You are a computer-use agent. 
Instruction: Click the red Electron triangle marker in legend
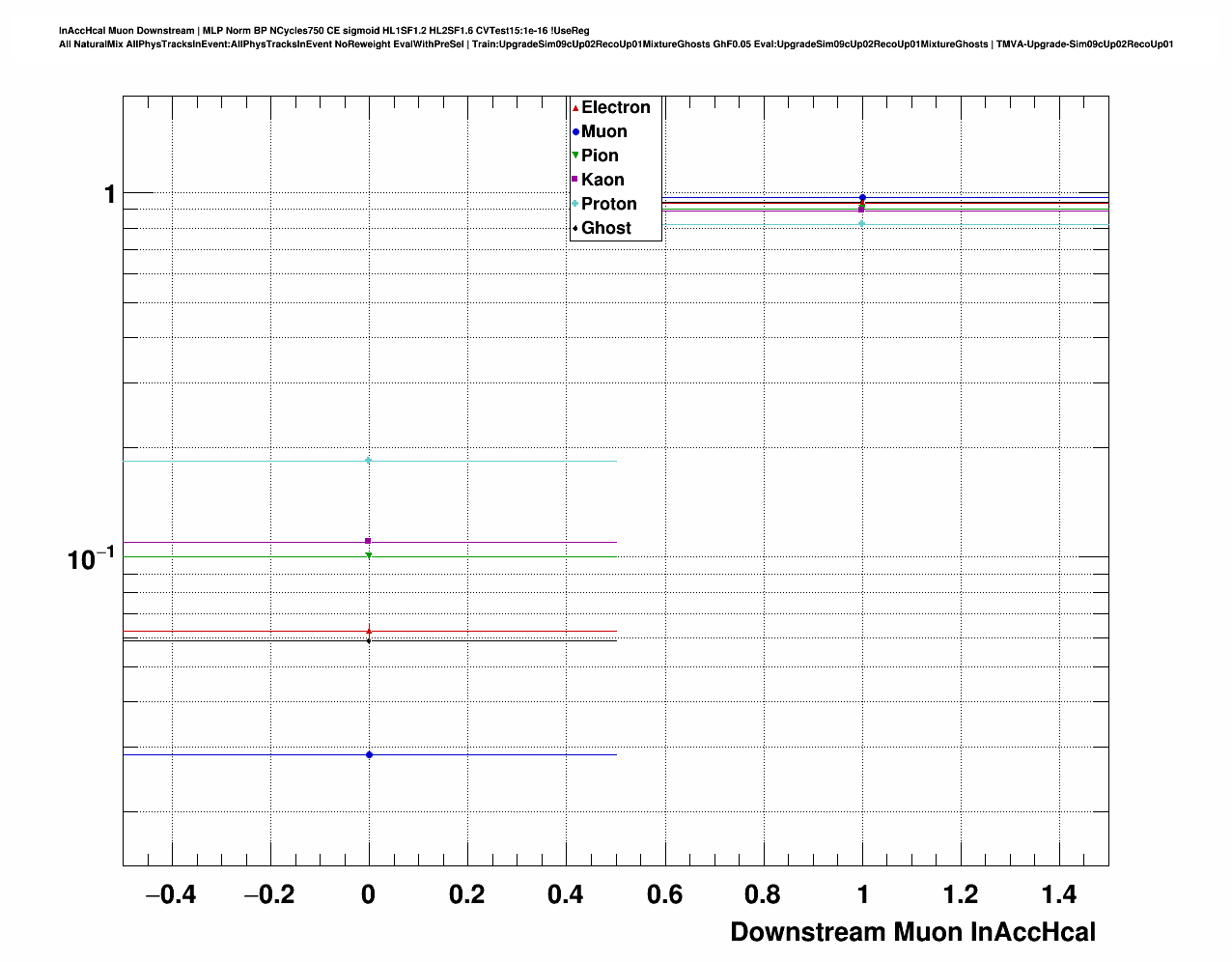[575, 108]
